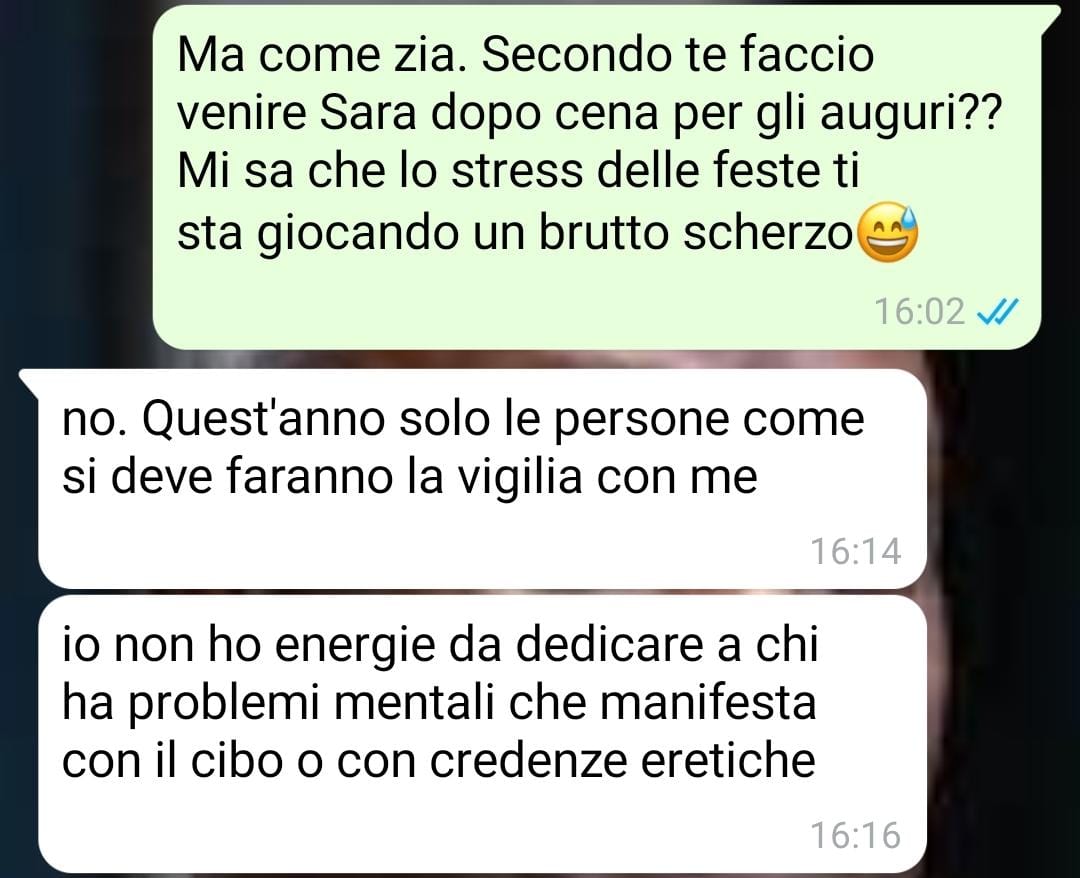The height and width of the screenshot is (878, 1080).
Task: Tap the 16:02 timestamp
Action: point(920,311)
